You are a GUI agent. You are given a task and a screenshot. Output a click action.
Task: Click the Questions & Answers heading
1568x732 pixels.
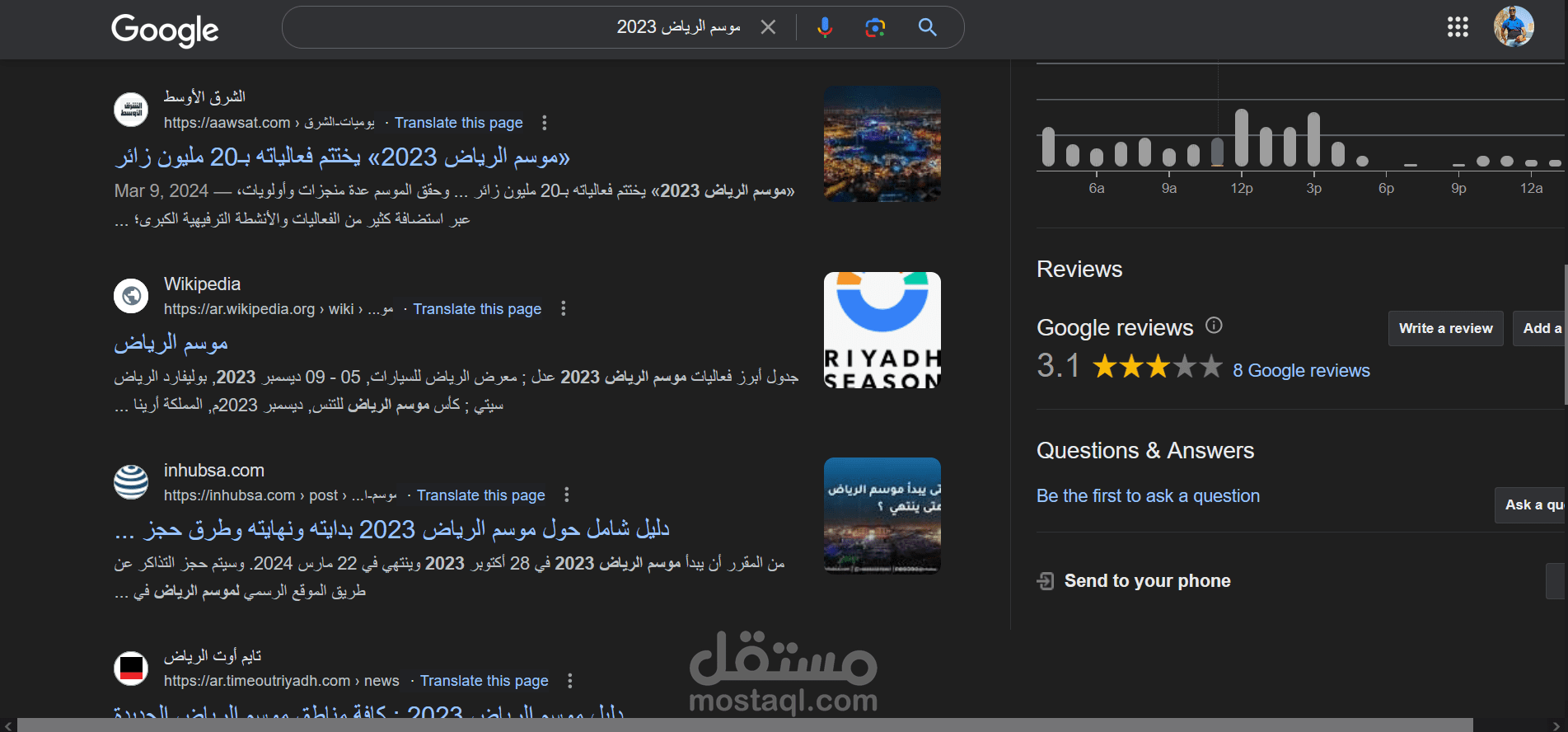tap(1145, 451)
